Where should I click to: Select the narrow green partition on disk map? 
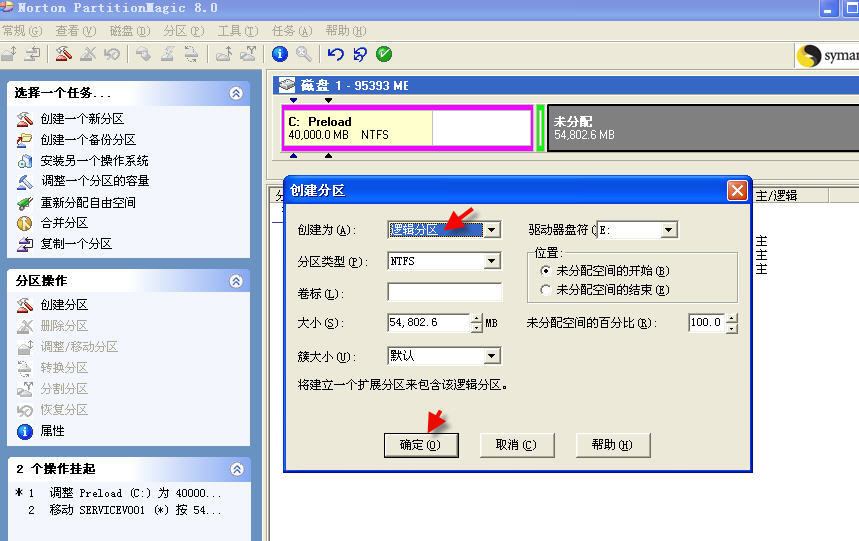click(x=540, y=128)
